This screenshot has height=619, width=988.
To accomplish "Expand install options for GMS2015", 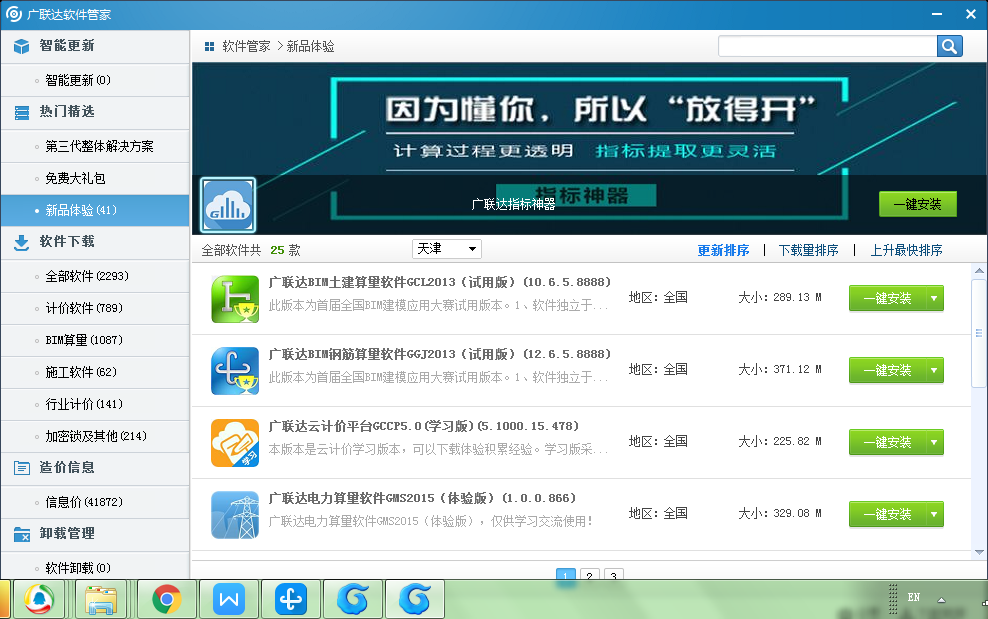I will point(934,514).
